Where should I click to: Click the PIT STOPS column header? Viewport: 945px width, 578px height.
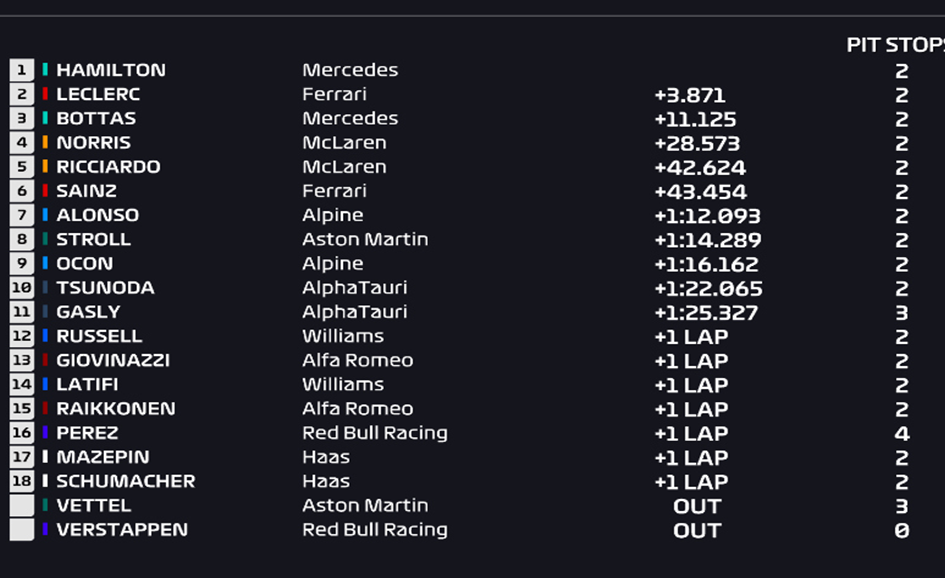(x=896, y=45)
